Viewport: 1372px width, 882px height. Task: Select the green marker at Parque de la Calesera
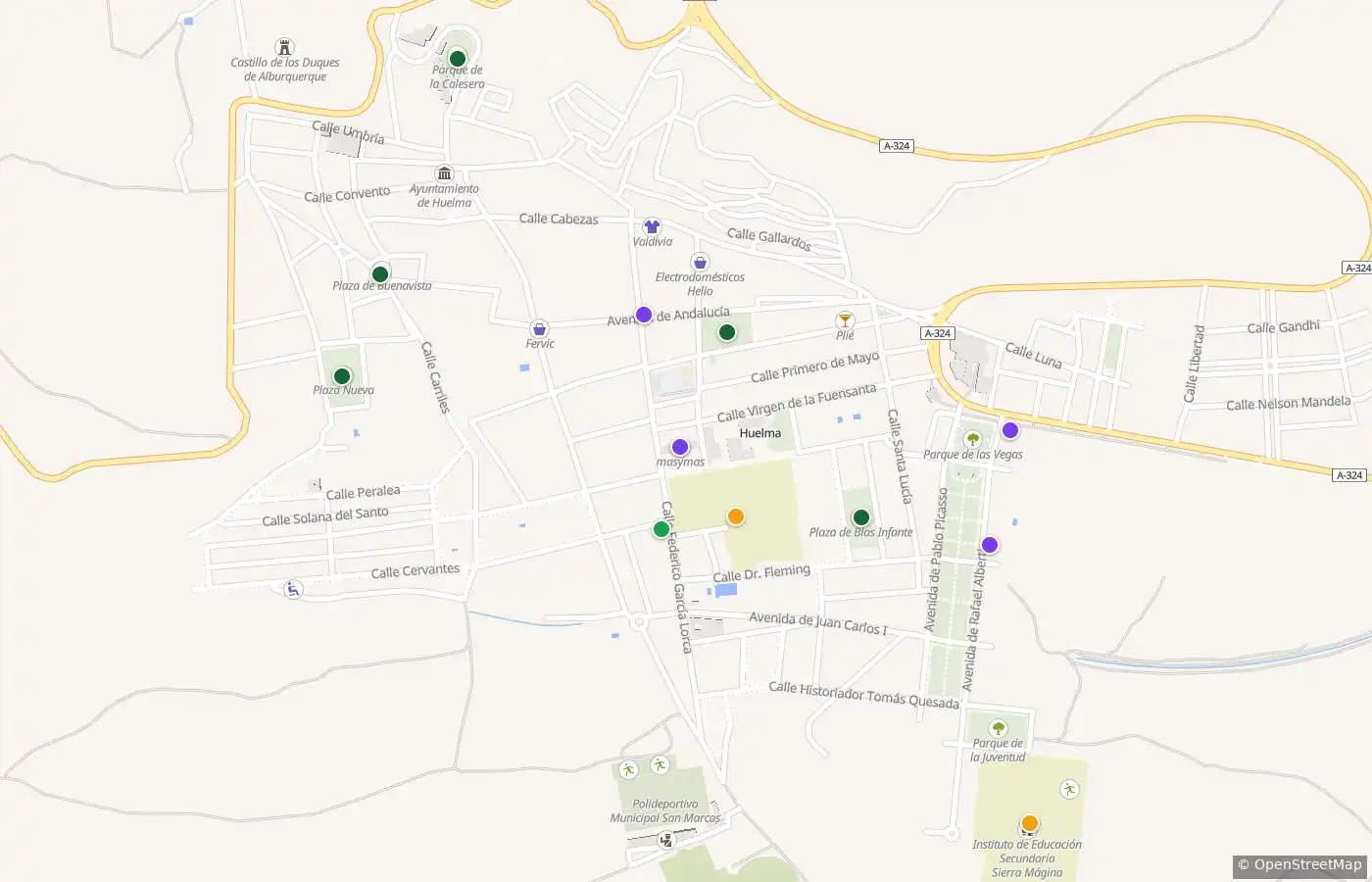(x=458, y=59)
